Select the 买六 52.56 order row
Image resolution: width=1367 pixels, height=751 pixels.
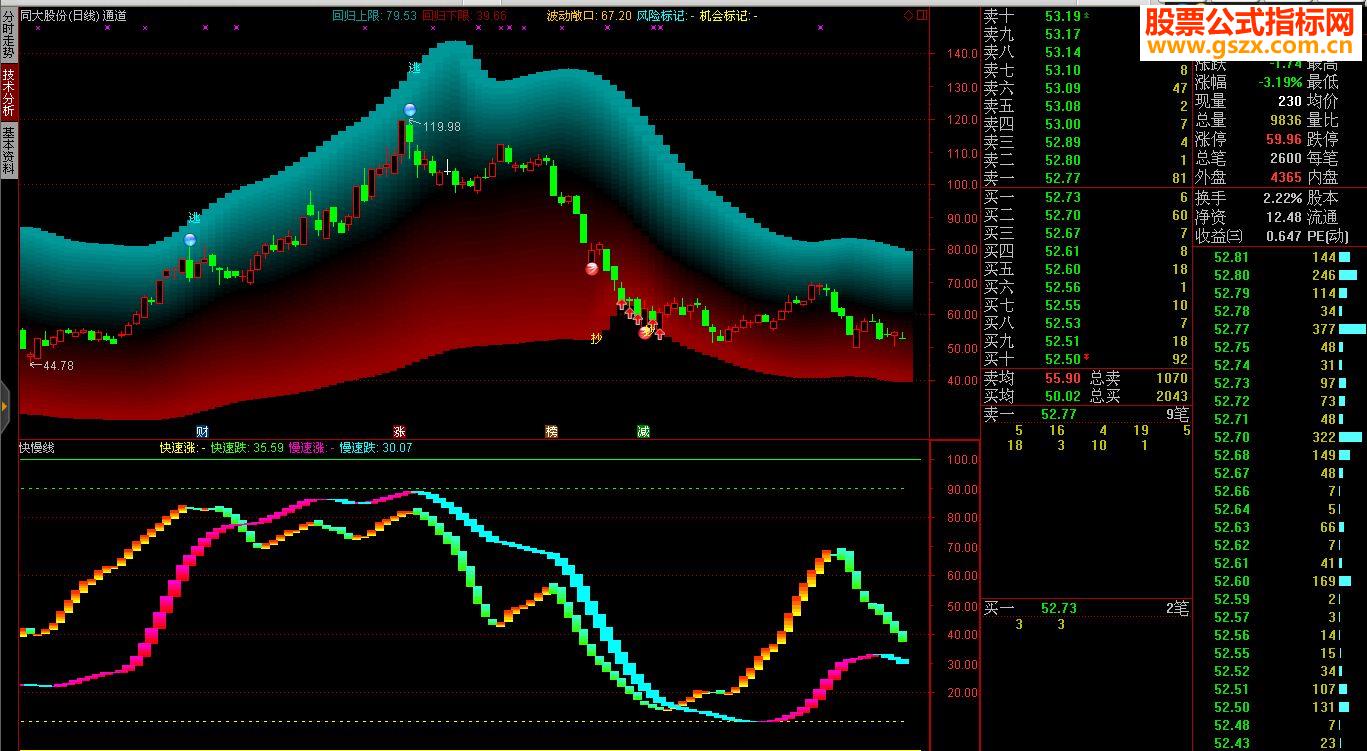coord(1085,287)
